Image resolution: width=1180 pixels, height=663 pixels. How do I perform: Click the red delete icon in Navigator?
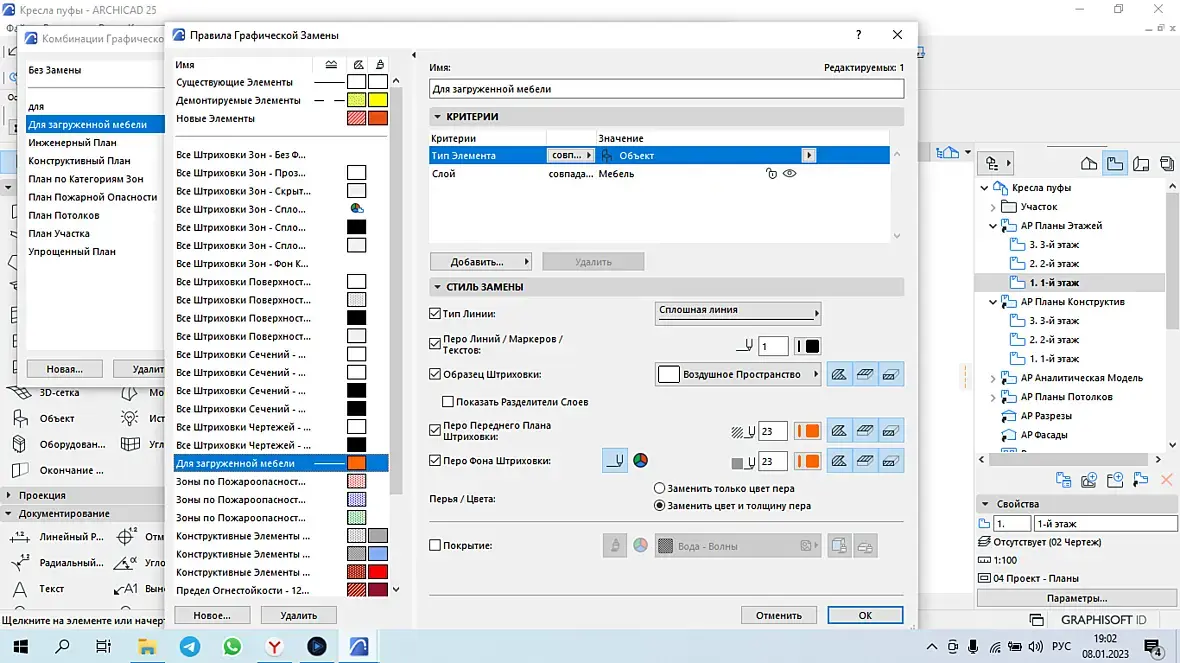tap(1166, 479)
